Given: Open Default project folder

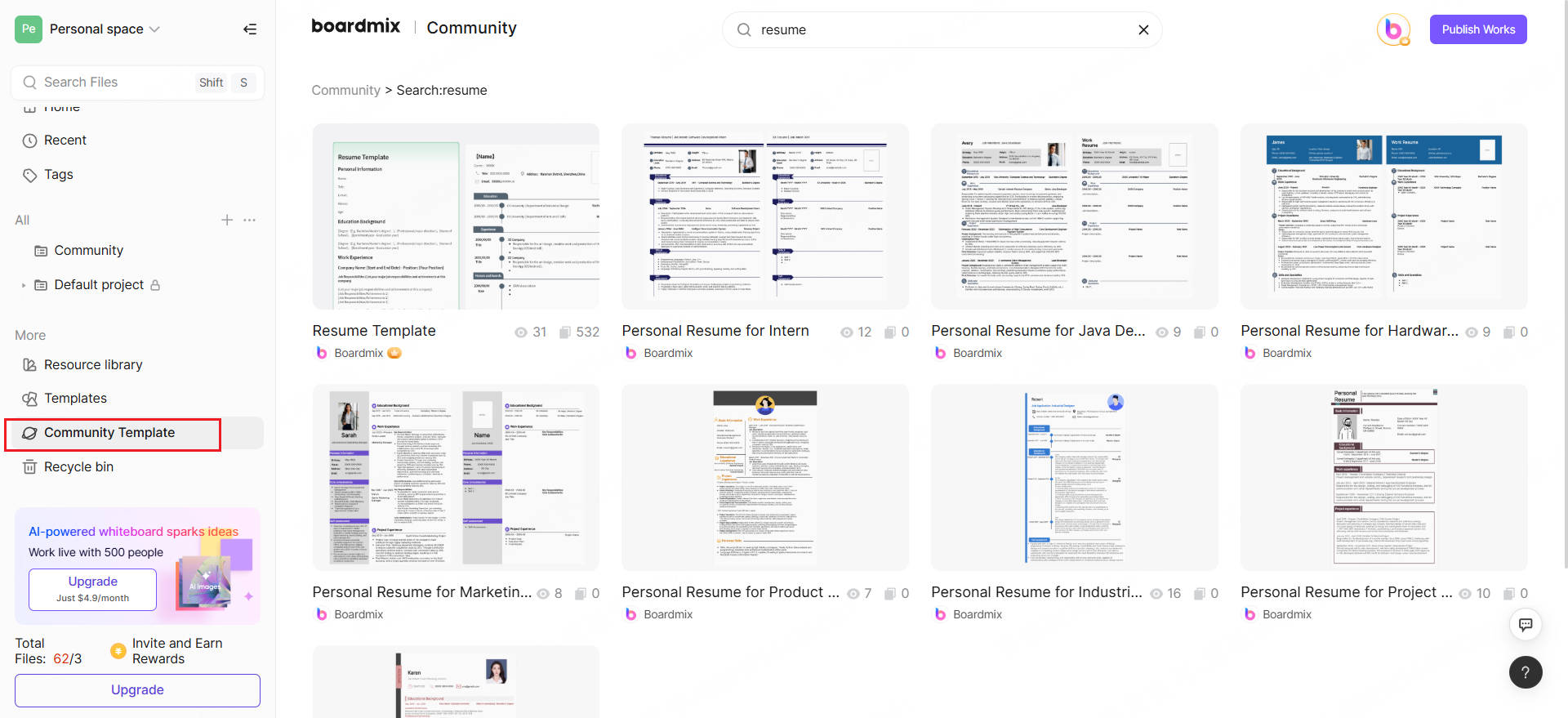Looking at the screenshot, I should point(99,285).
